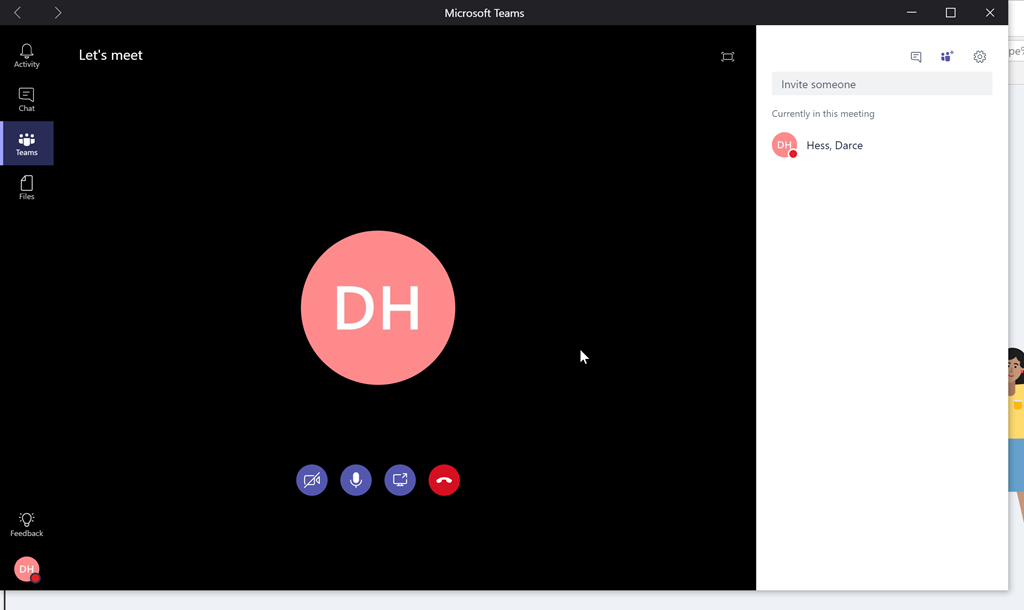Open the Activity feed
Viewport: 1024px width, 610px height.
click(27, 56)
